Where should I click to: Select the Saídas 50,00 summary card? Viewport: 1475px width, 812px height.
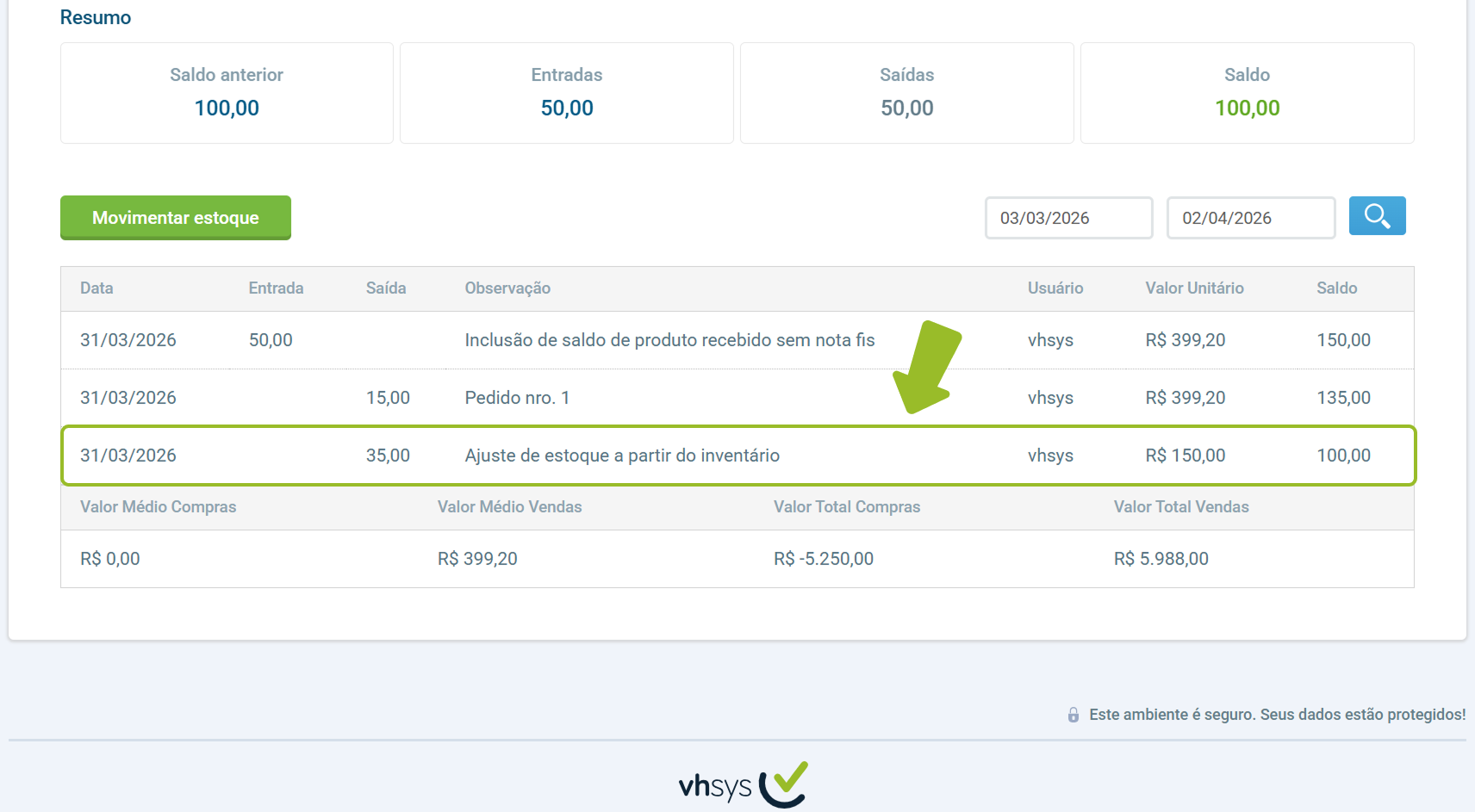pos(907,93)
